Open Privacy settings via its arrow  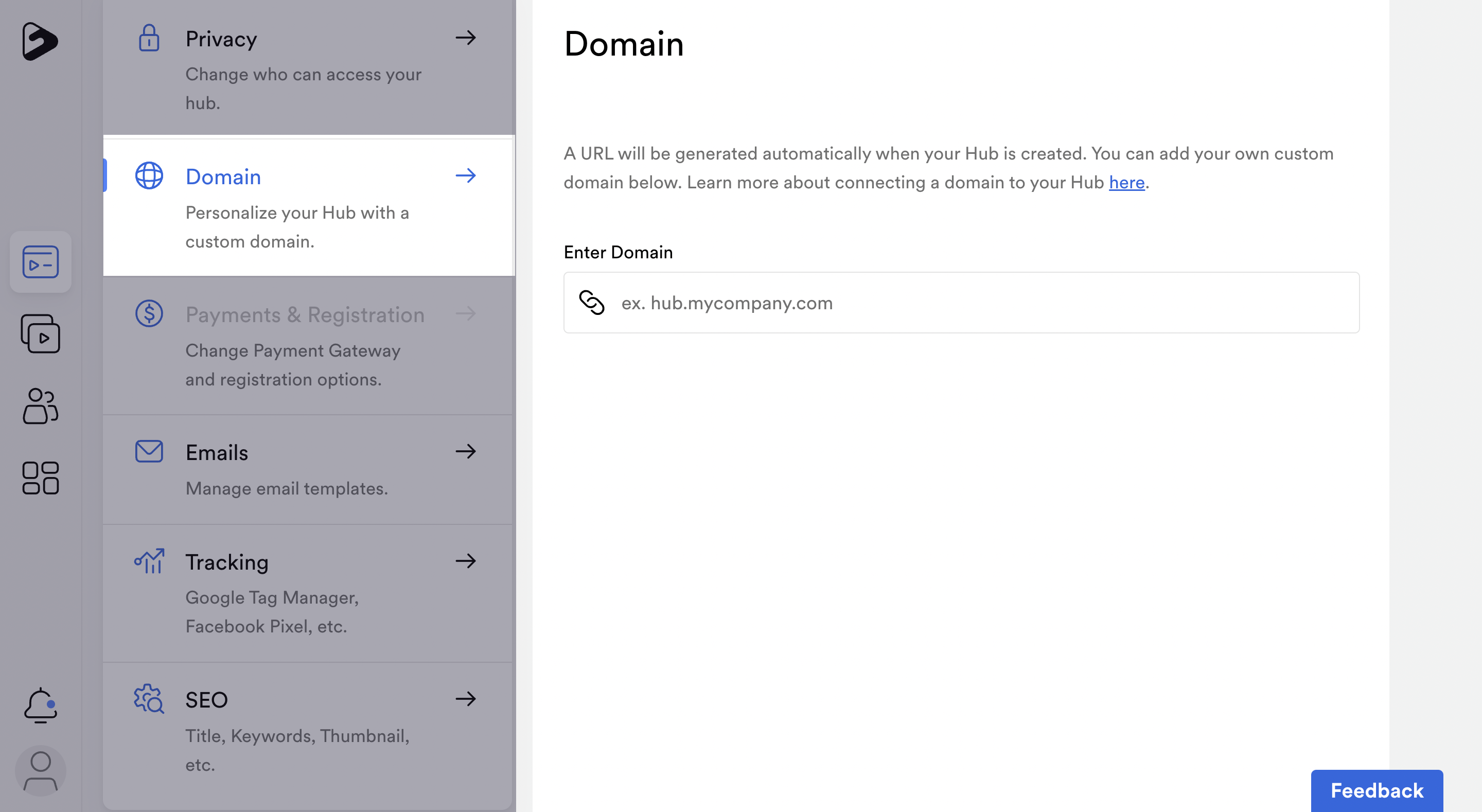click(x=465, y=38)
